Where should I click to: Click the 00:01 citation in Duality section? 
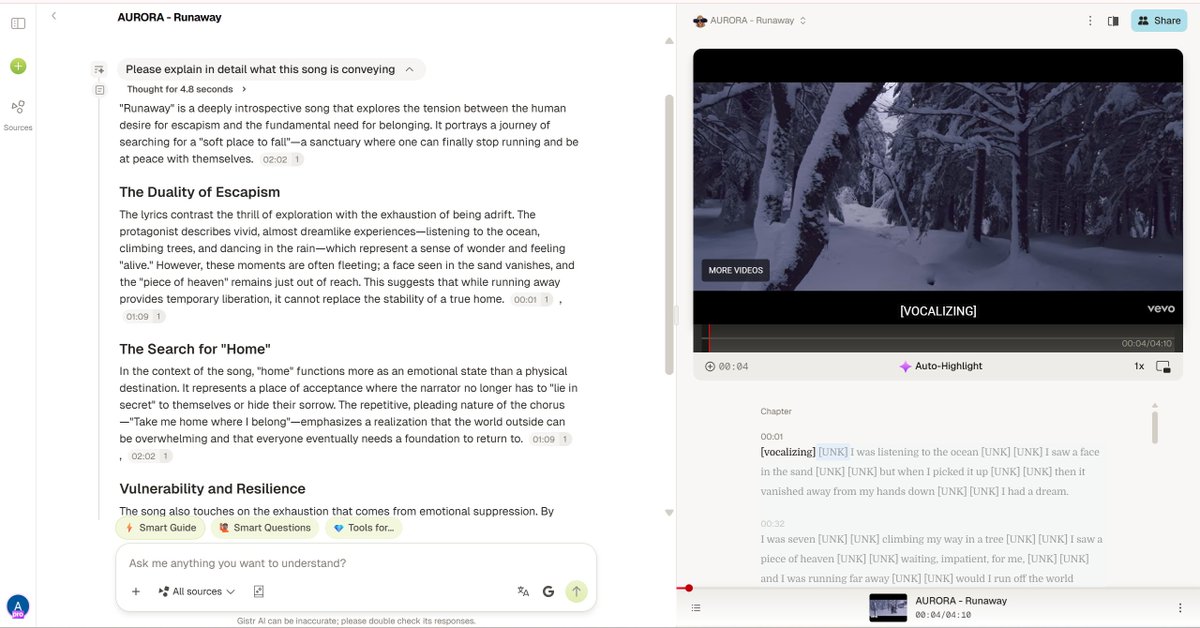click(532, 300)
